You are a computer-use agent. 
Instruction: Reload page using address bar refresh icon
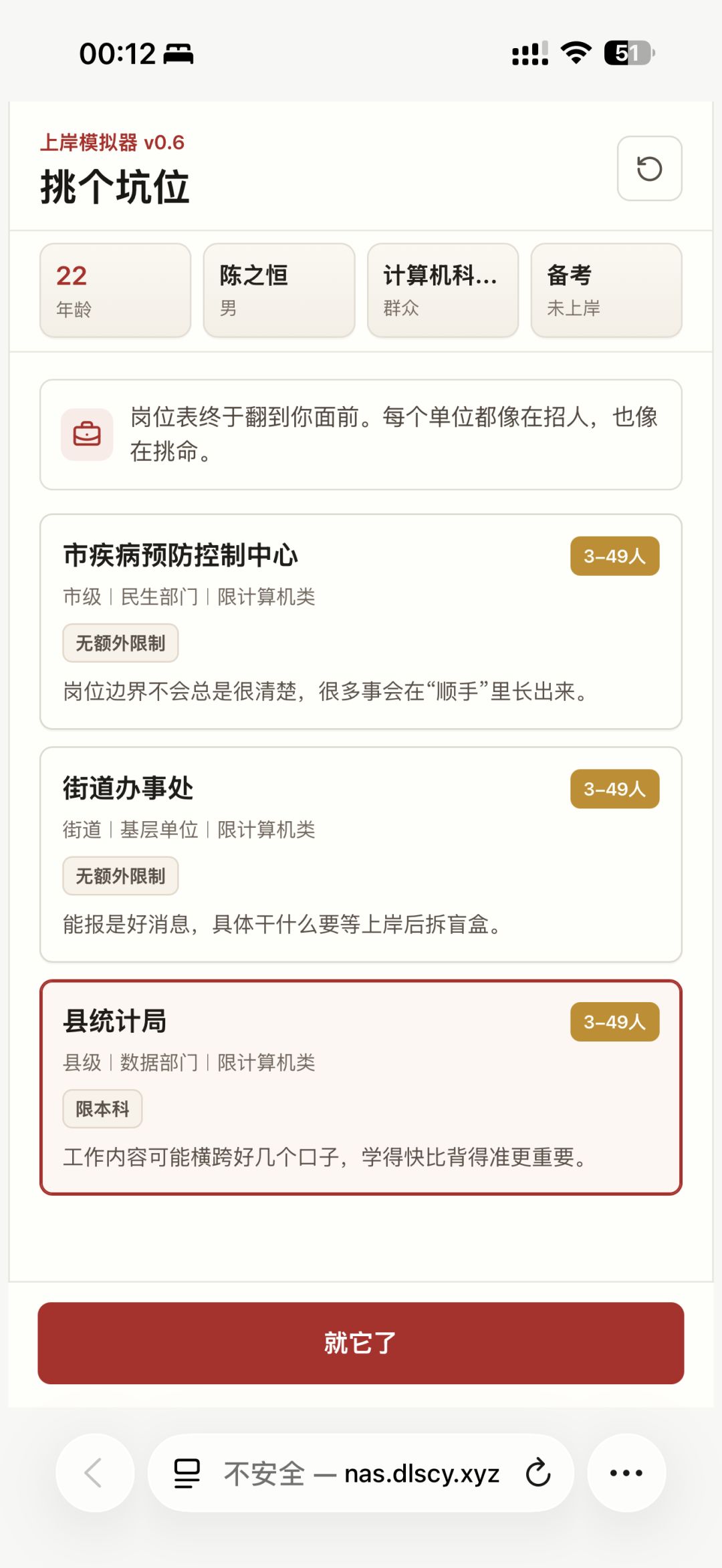point(537,1473)
